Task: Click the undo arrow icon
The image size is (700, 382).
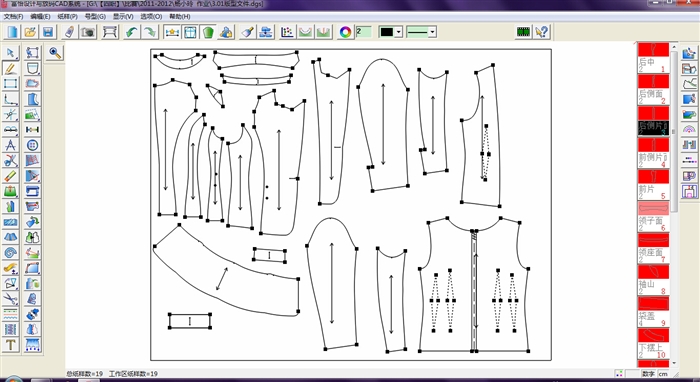Action: 132,32
